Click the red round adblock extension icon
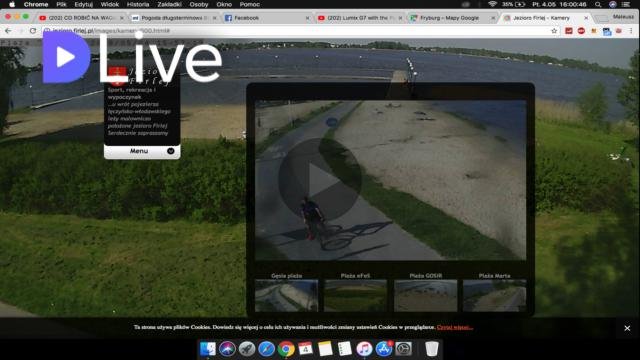This screenshot has width=640, height=360. (581, 31)
